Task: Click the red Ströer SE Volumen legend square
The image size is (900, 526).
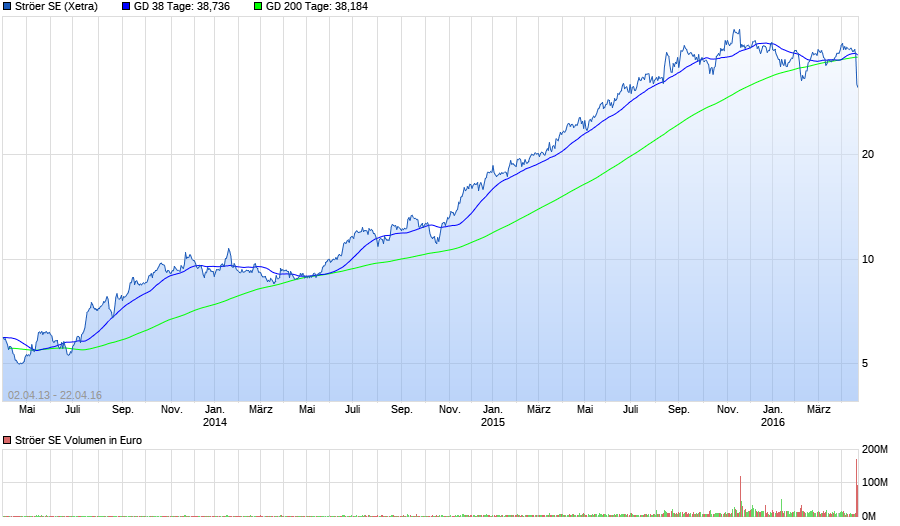Action: pyautogui.click(x=7, y=440)
